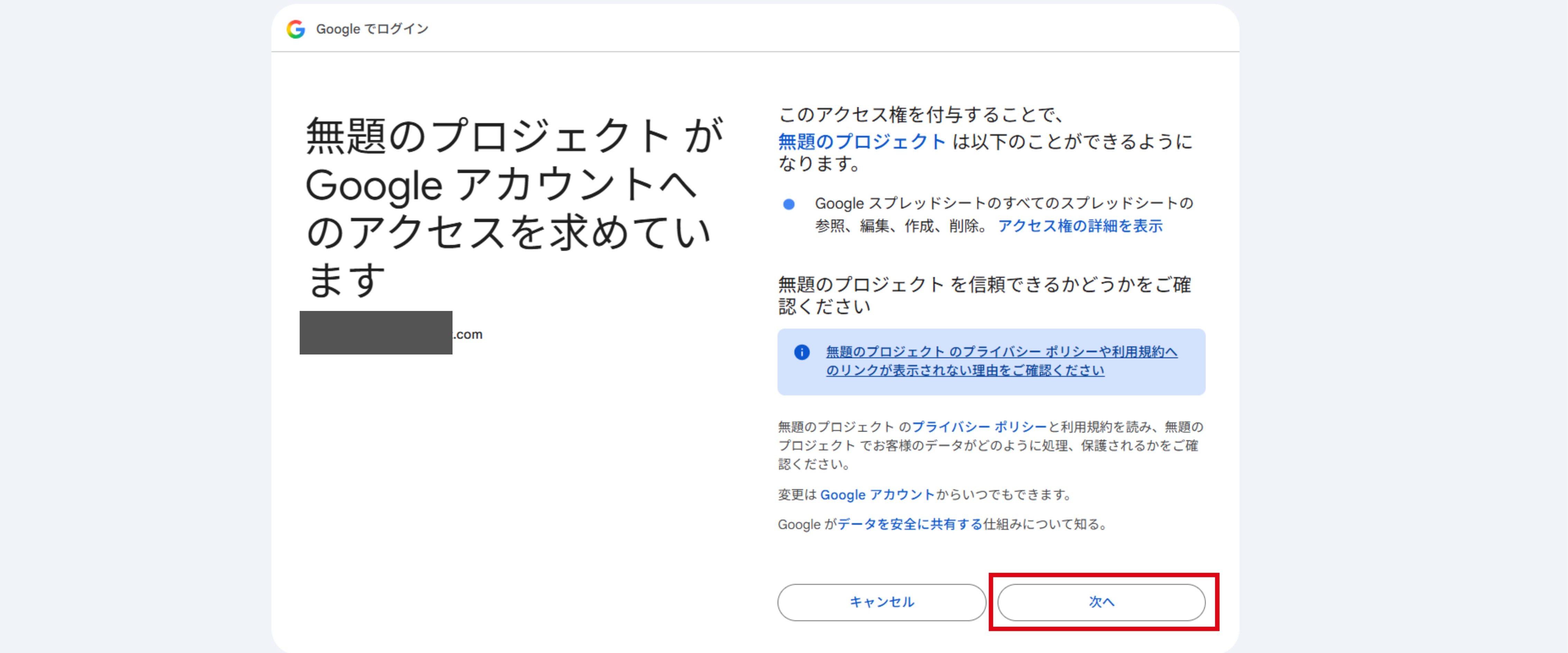Image resolution: width=1568 pixels, height=653 pixels.
Task: Open the link explaining missing privacy policy links
Action: (x=1001, y=361)
